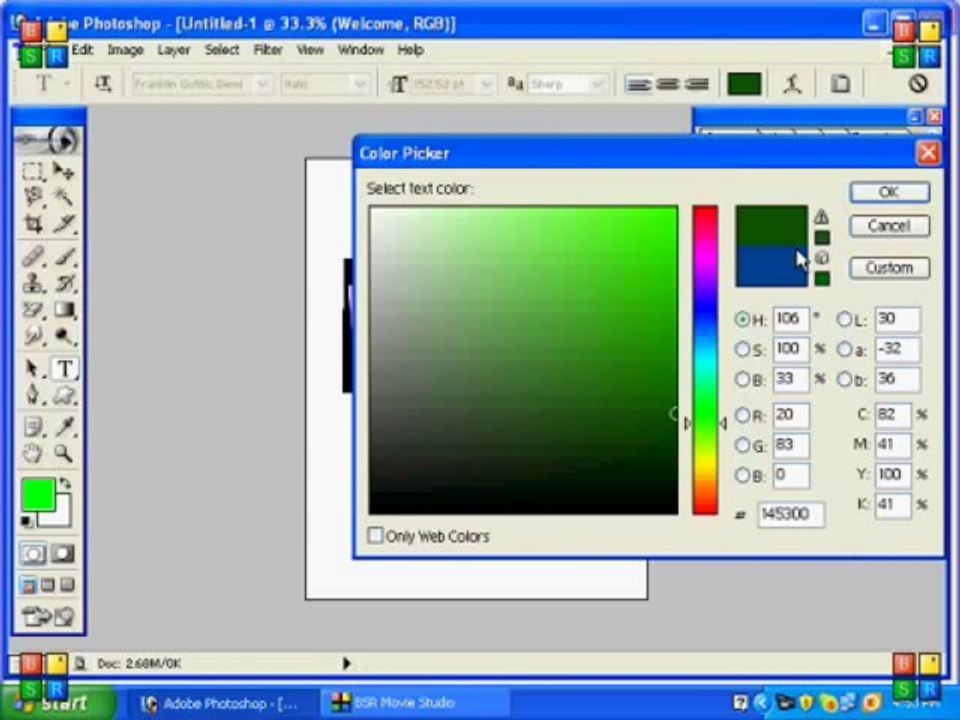Swap foreground and background colors
This screenshot has width=960, height=720.
pyautogui.click(x=65, y=483)
